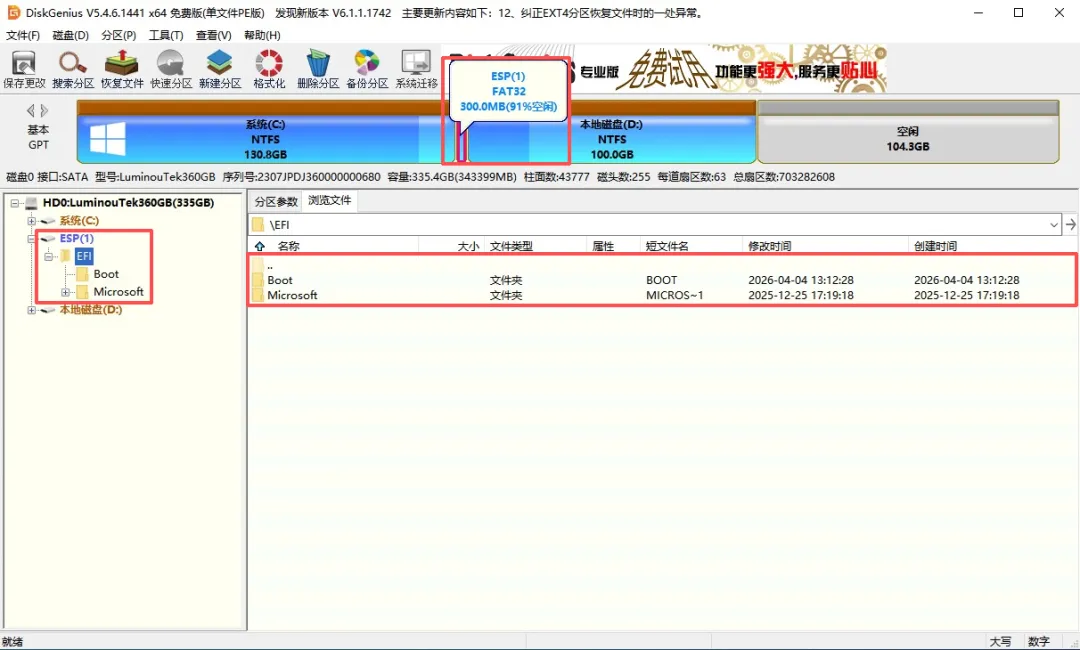The width and height of the screenshot is (1080, 650).
Task: Click the Boot folder icon in file list
Action: [x=258, y=280]
